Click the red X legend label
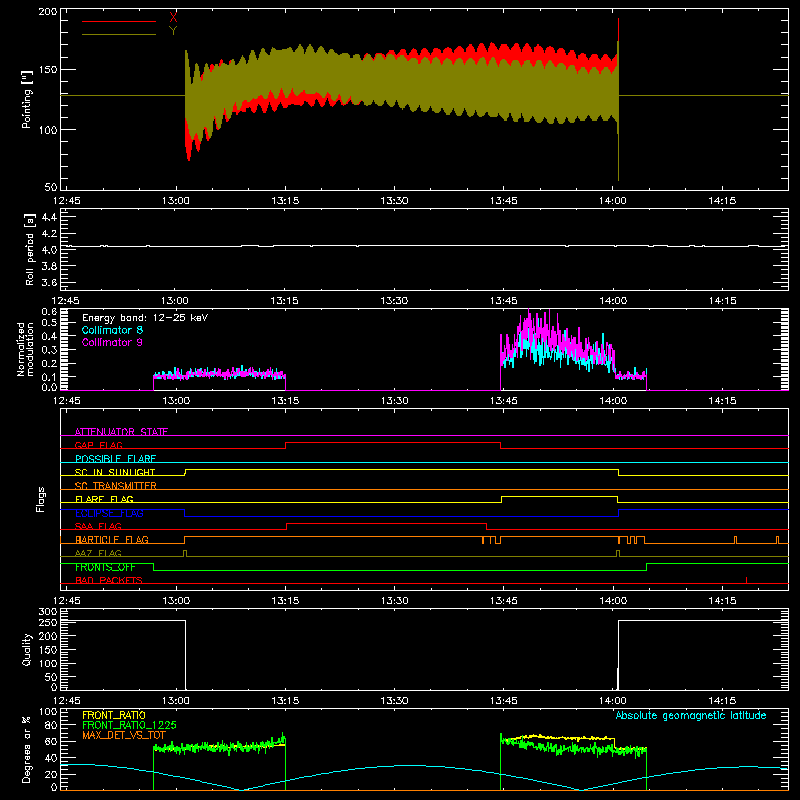Screen dimensions: 800x800 (173, 18)
